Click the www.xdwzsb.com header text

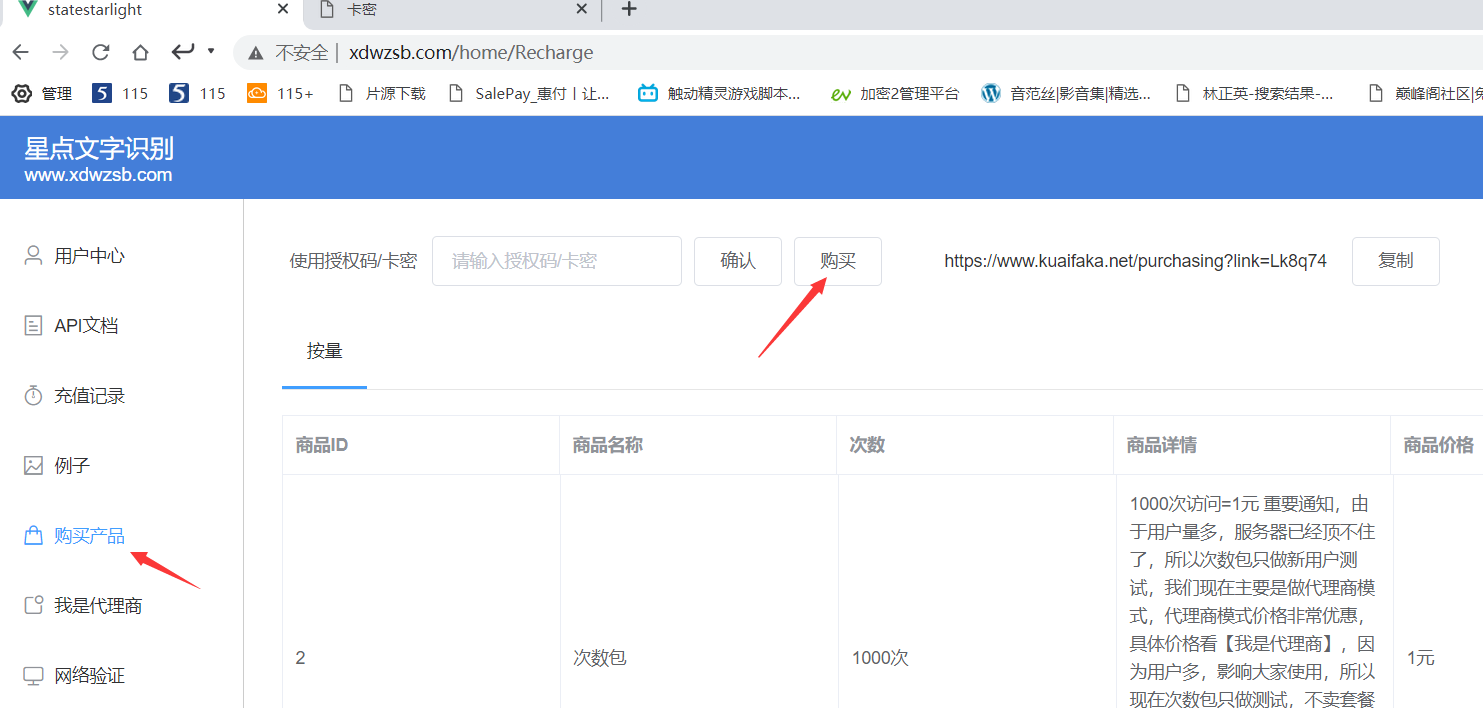(x=98, y=175)
